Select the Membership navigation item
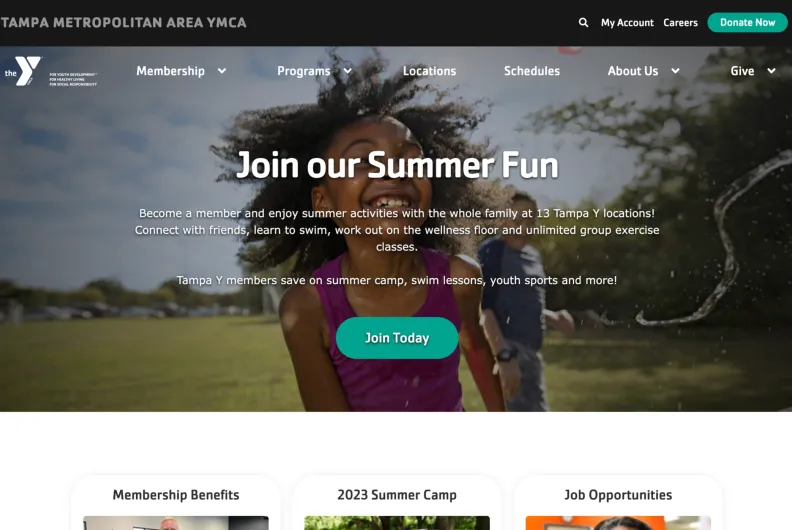Image resolution: width=792 pixels, height=530 pixels. pyautogui.click(x=170, y=71)
